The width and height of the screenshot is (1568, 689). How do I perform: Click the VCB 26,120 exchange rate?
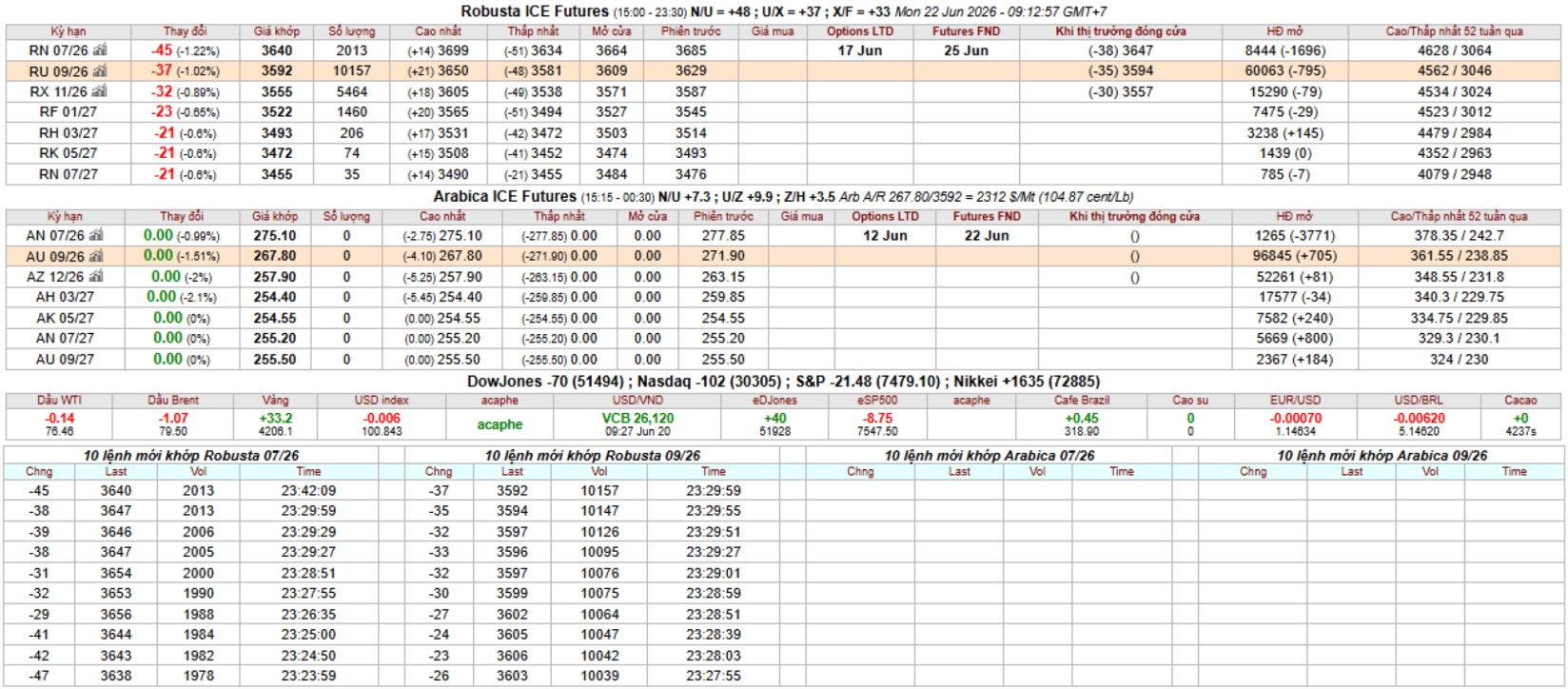637,418
